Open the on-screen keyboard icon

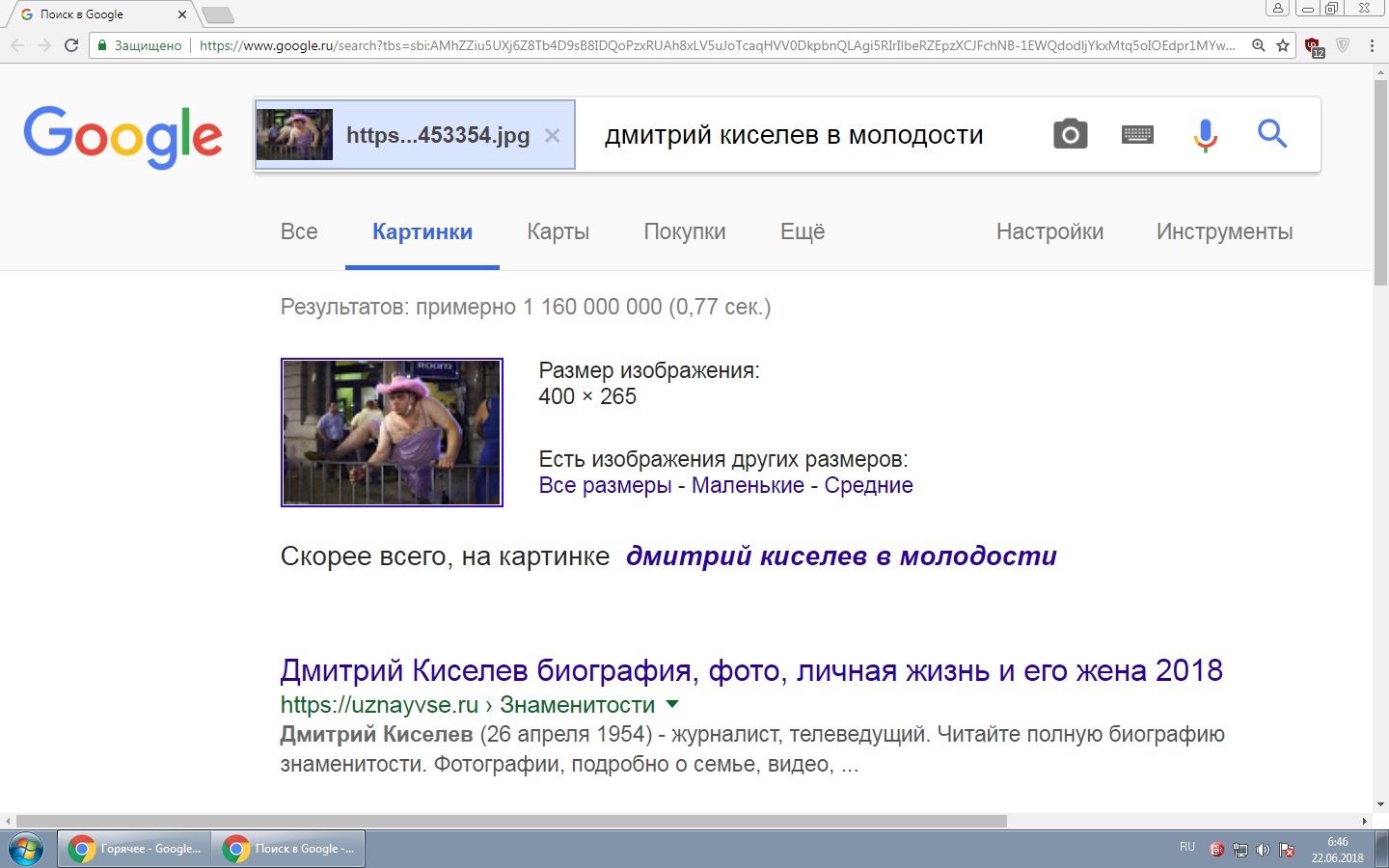coord(1137,135)
